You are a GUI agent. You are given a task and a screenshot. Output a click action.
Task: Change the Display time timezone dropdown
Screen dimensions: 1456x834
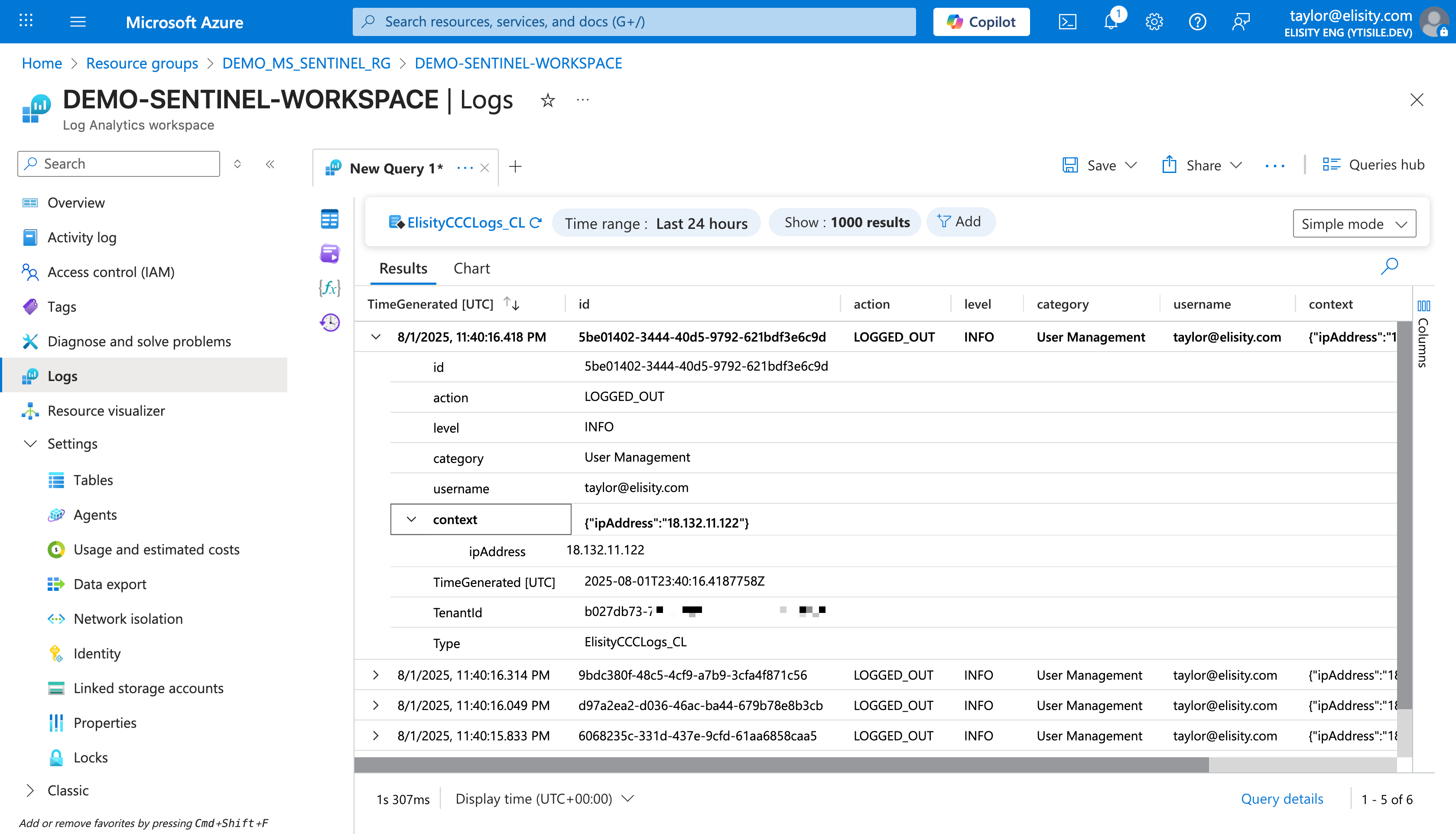[x=545, y=798]
